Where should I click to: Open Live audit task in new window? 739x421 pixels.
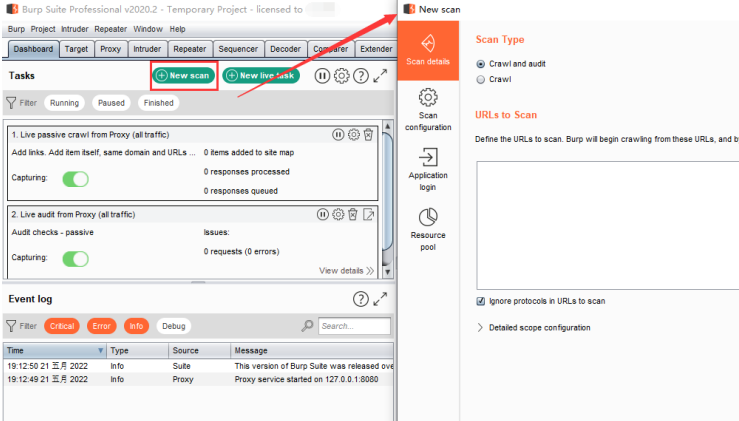click(369, 215)
